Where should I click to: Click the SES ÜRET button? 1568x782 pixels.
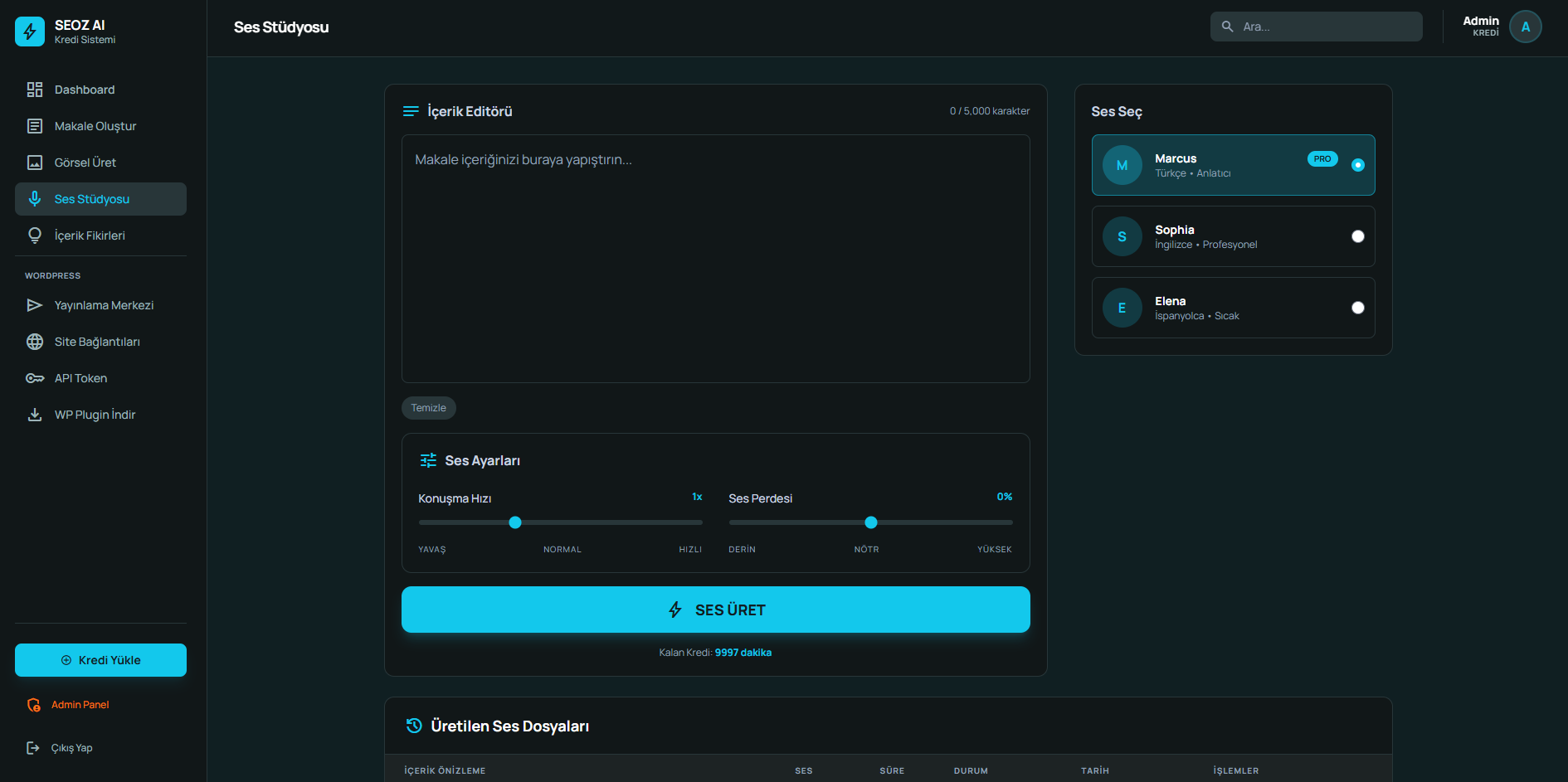point(716,610)
